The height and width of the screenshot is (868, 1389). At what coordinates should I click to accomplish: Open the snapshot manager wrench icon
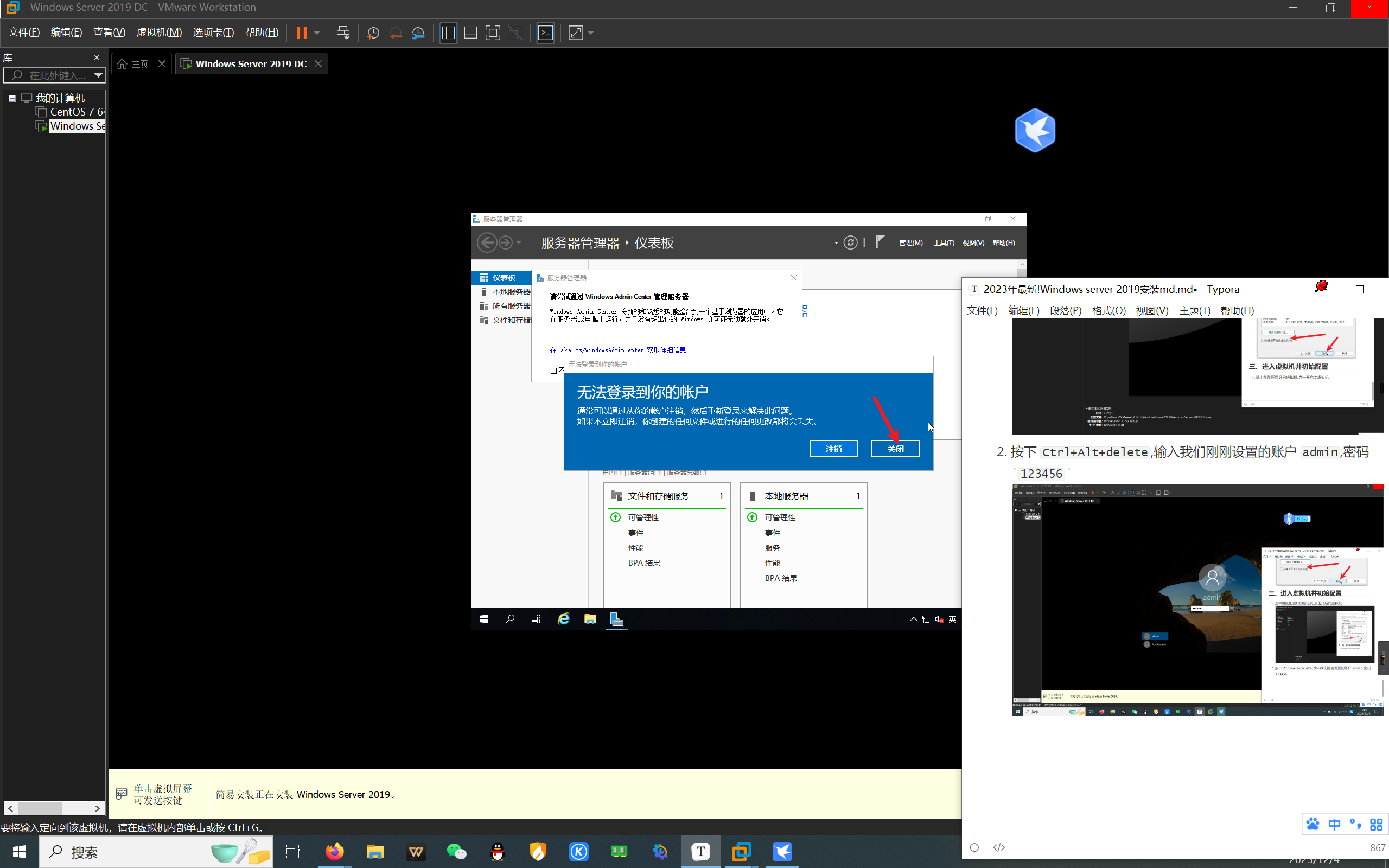(x=418, y=33)
